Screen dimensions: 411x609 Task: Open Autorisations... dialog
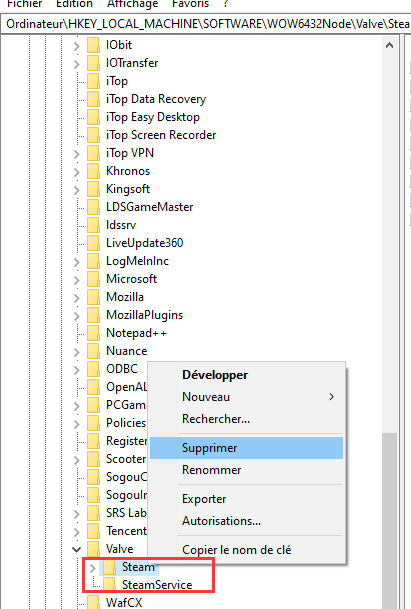coord(247,521)
